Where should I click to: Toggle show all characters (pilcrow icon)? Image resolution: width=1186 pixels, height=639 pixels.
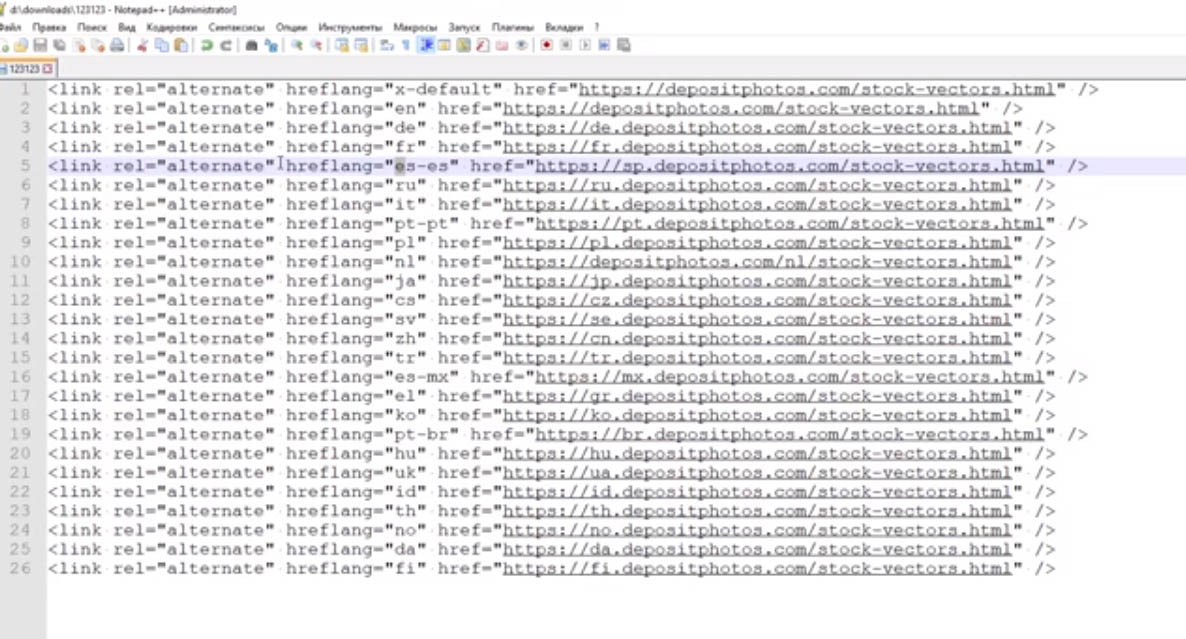click(406, 45)
